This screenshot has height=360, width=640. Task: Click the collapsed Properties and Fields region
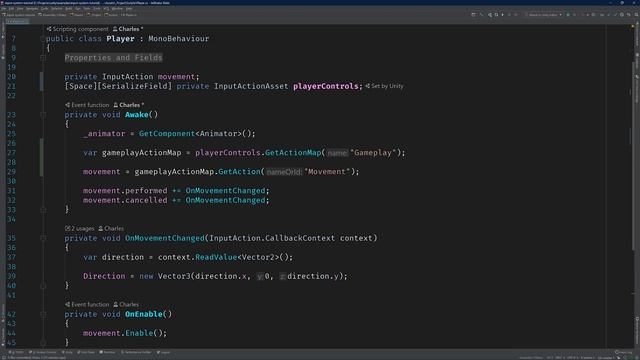[113, 58]
